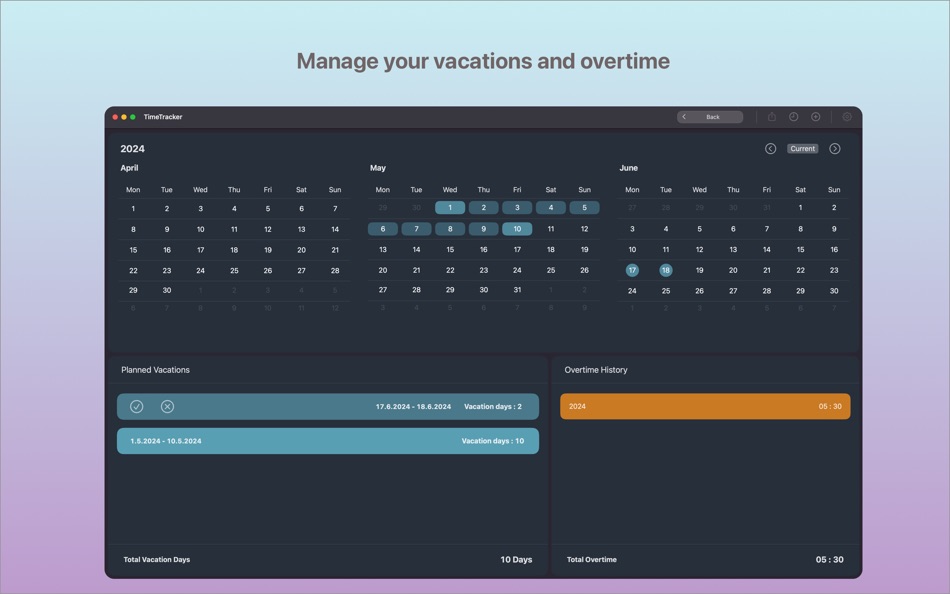Viewport: 950px width, 594px height.
Task: Select May 15 in the calendar
Action: (x=450, y=250)
